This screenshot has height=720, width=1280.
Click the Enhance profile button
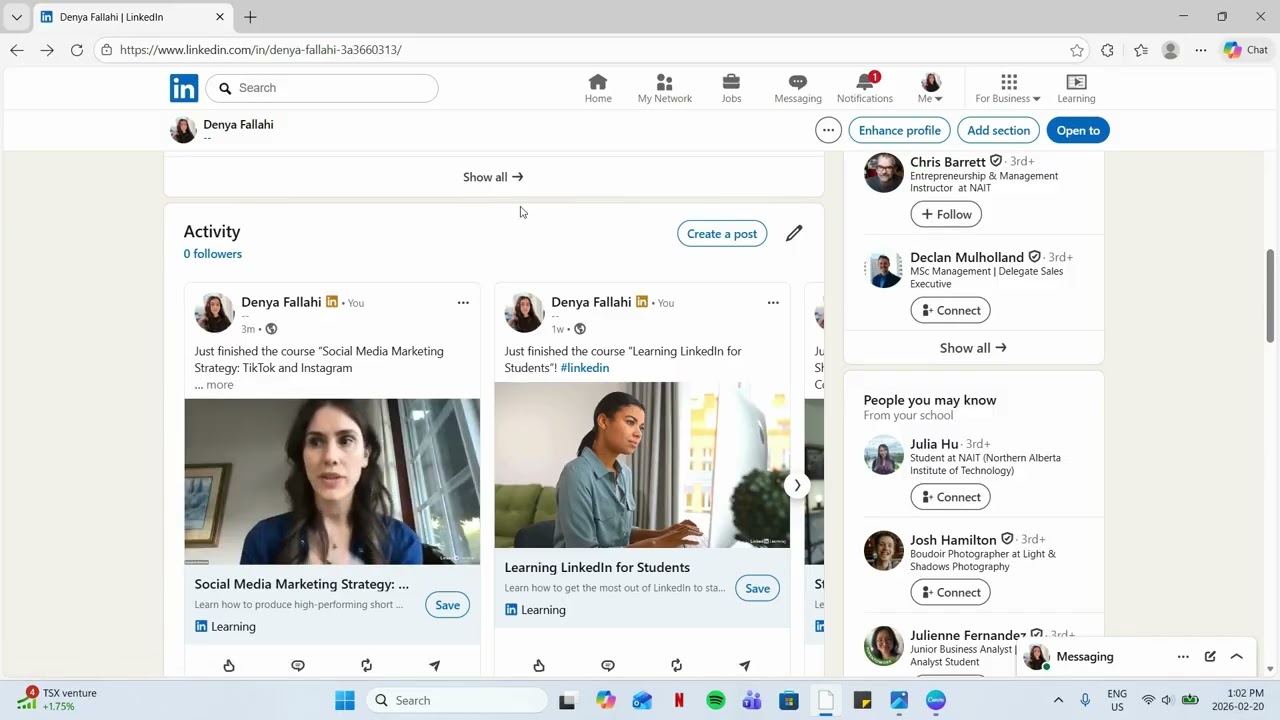pyautogui.click(x=899, y=130)
